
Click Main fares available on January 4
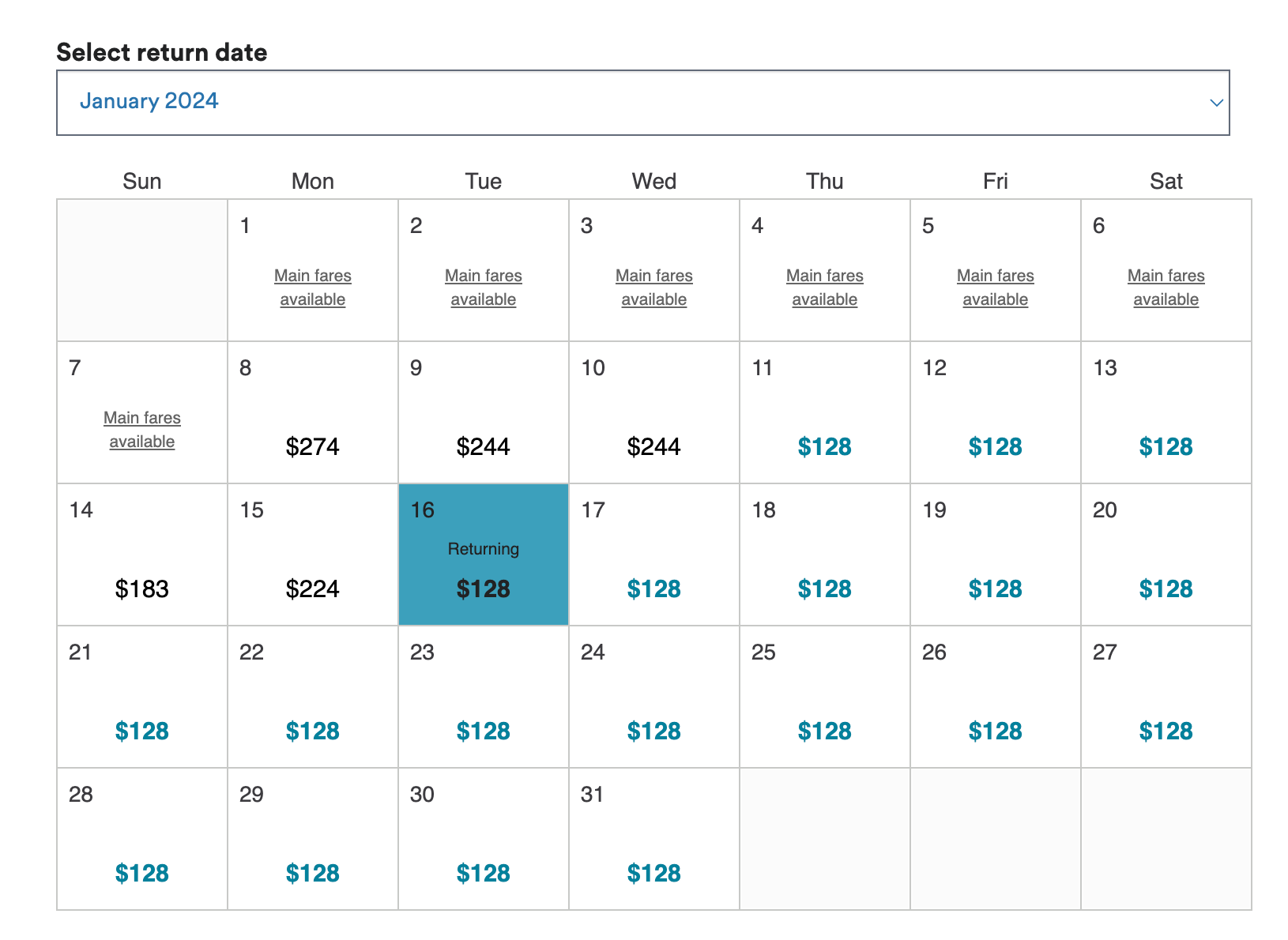(824, 288)
